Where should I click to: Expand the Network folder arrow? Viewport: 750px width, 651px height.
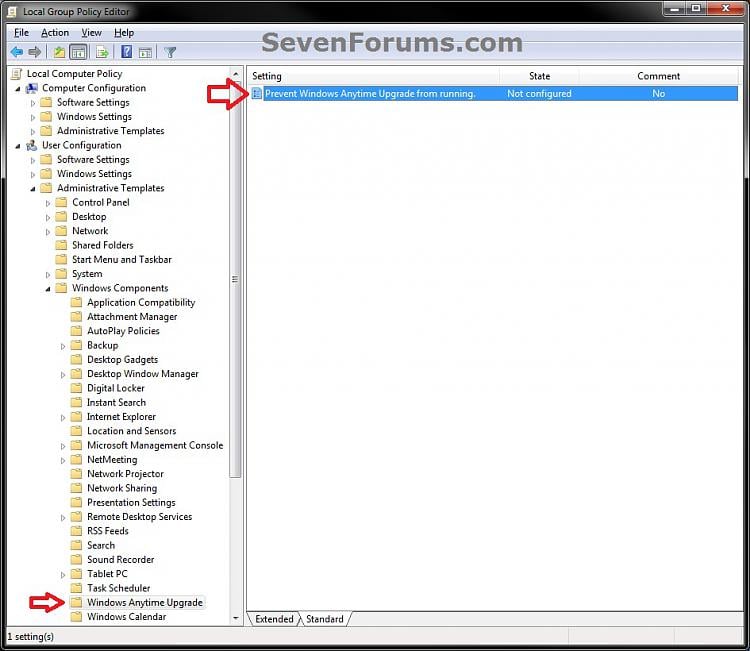pos(48,232)
